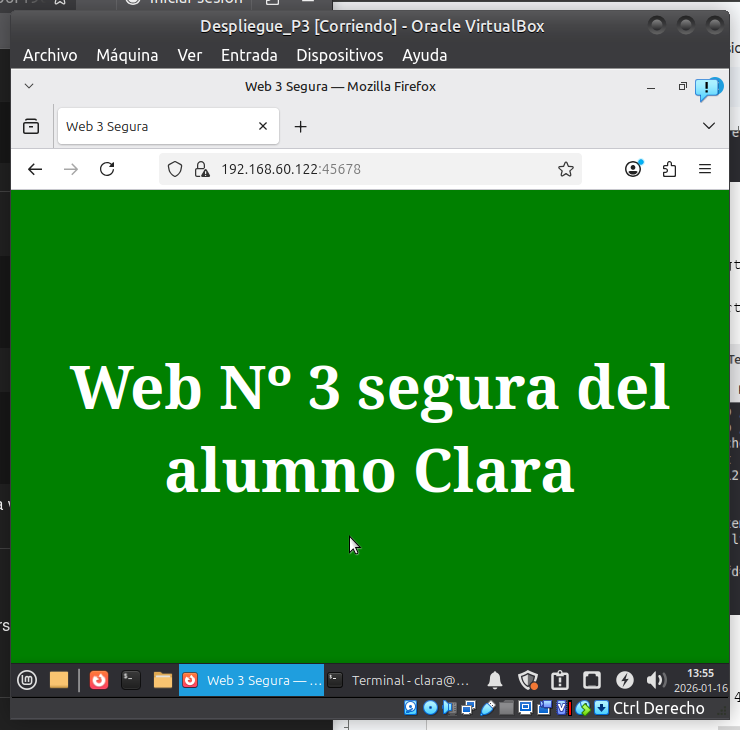
Task: Open the Firefox window menu chevron
Action: pyautogui.click(x=29, y=87)
